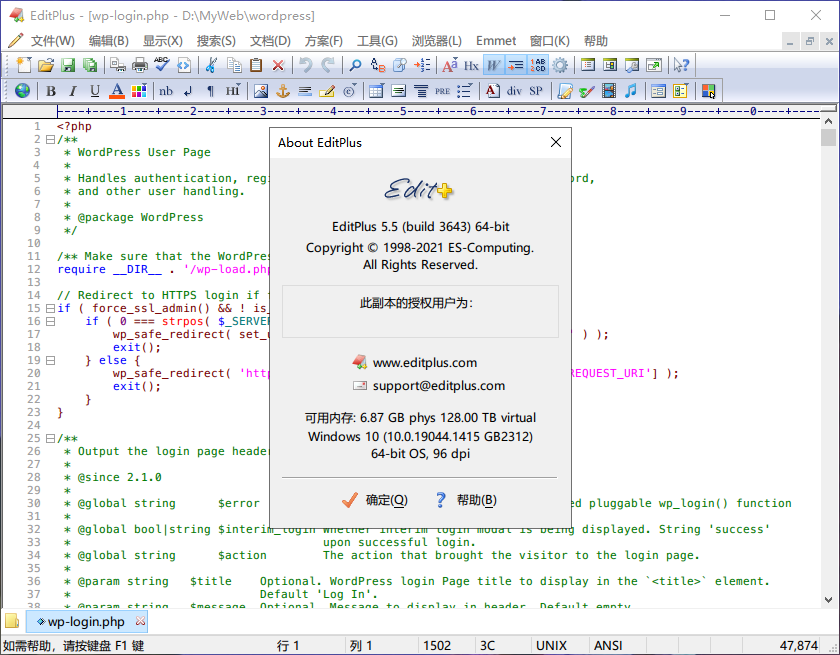Image resolution: width=840 pixels, height=655 pixels.
Task: Open the Replace tool
Action: pyautogui.click(x=378, y=65)
